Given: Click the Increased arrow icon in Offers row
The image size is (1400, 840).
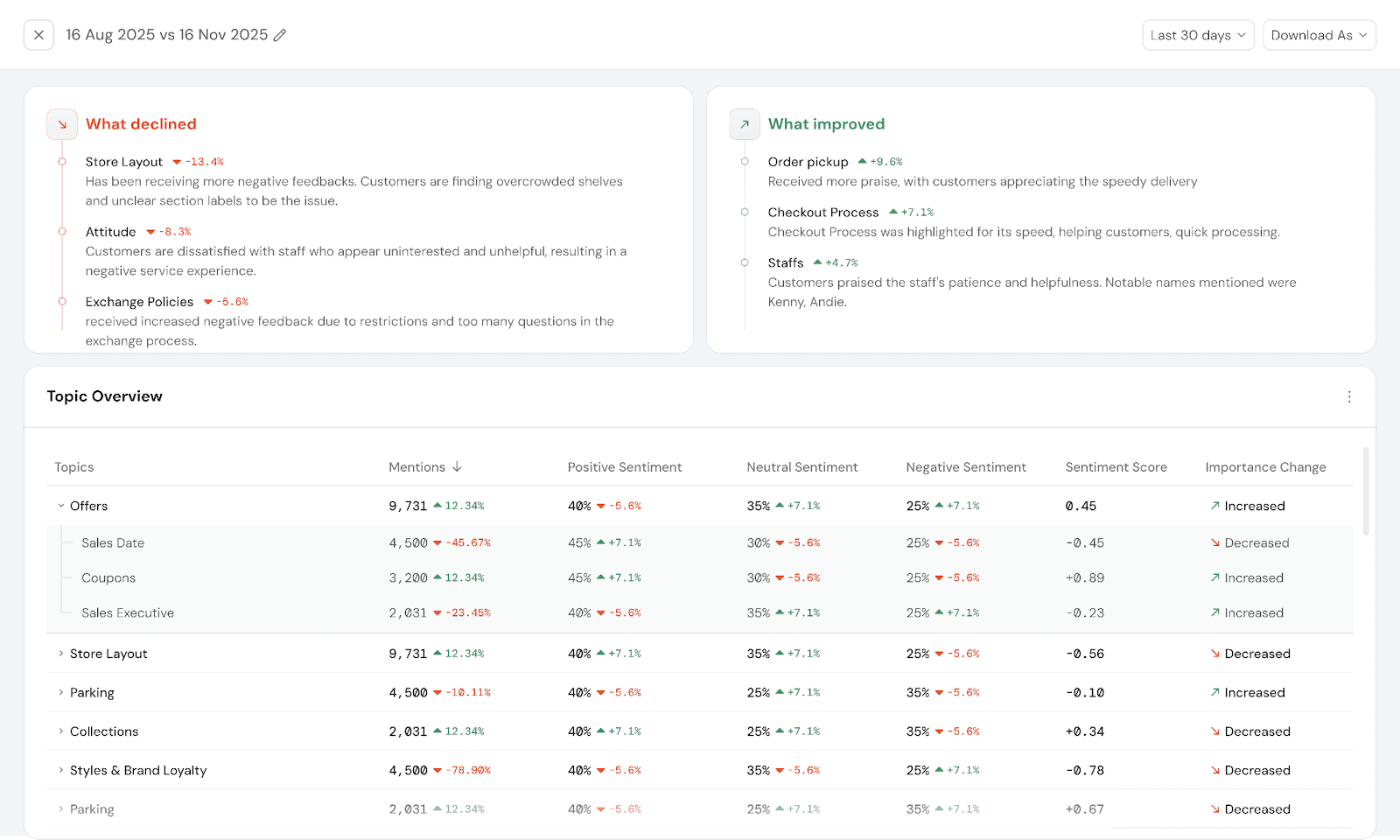Looking at the screenshot, I should pos(1214,506).
